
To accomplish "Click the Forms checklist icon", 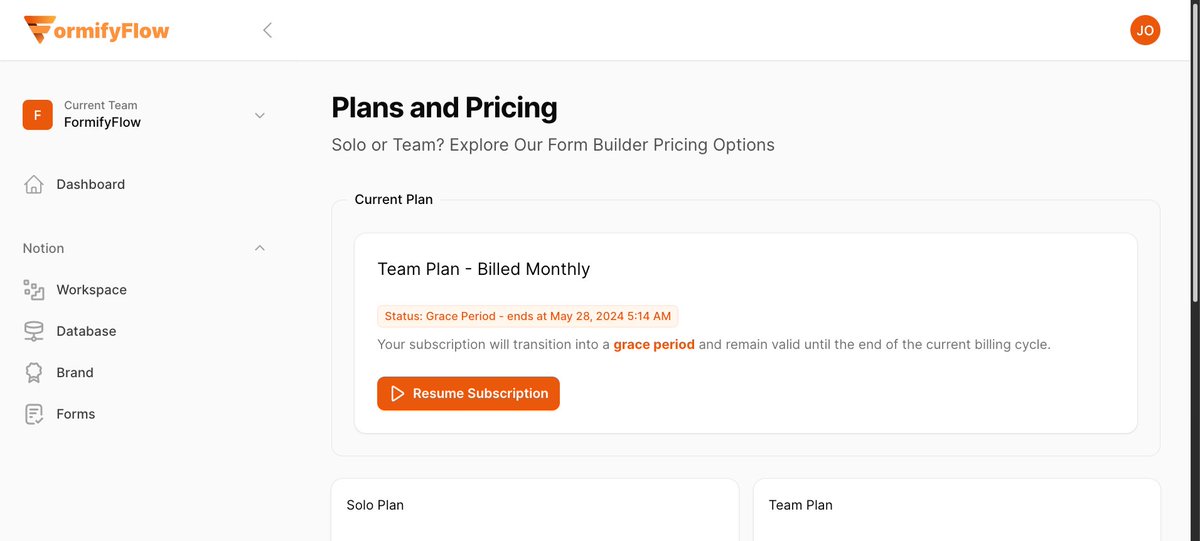I will point(34,414).
